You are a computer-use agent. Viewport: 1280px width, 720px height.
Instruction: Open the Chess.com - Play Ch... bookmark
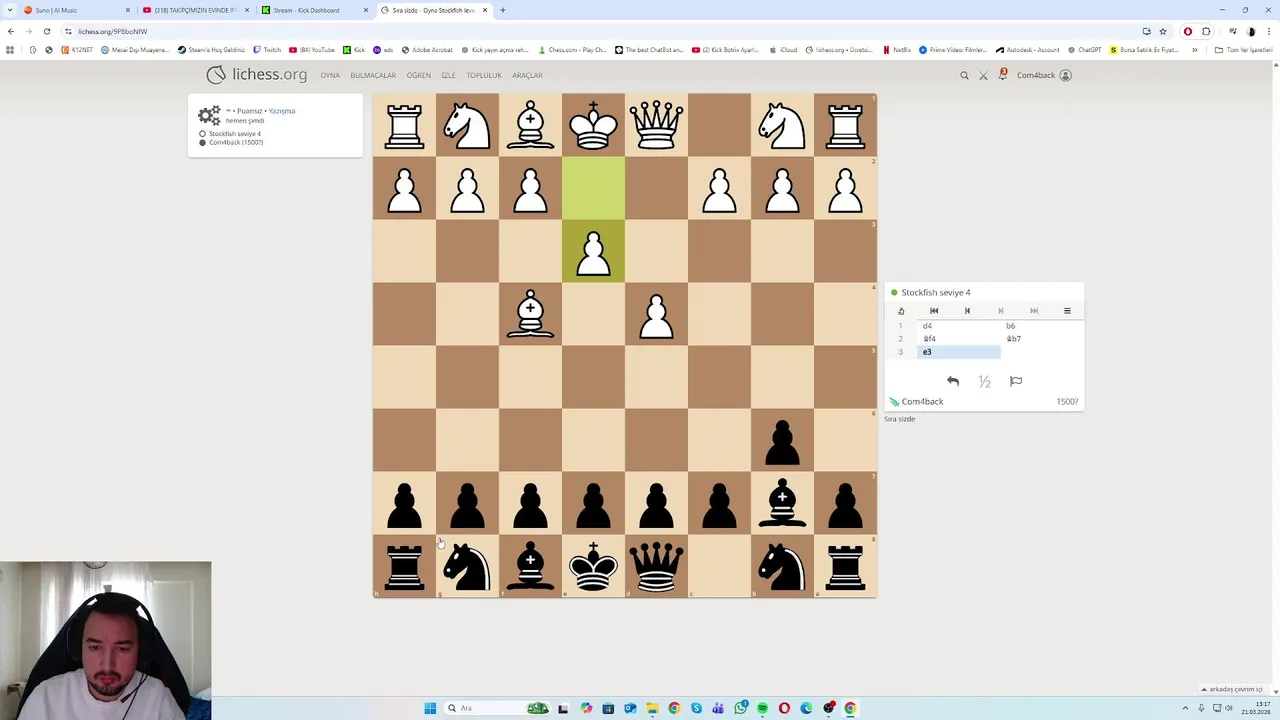(572, 50)
